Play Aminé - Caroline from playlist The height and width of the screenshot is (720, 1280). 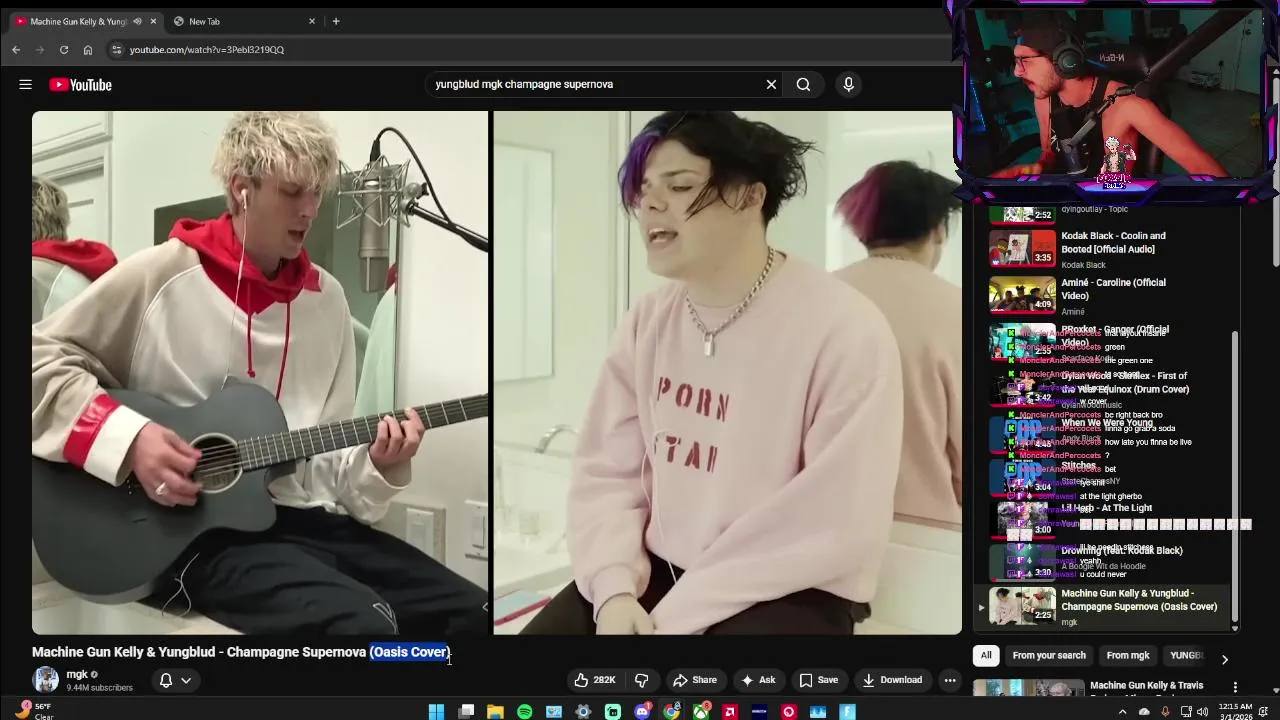[x=1113, y=289]
